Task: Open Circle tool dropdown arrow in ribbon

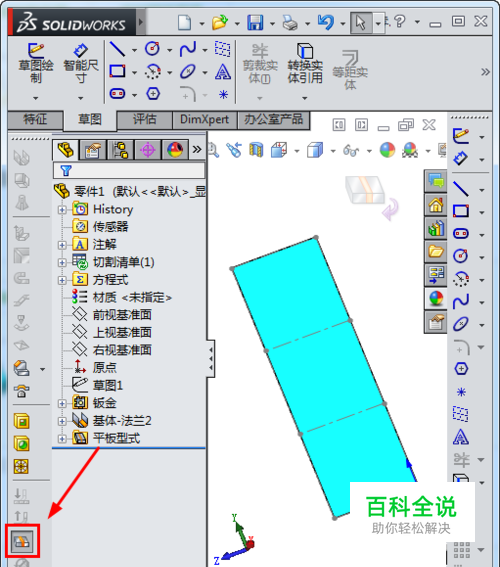Action: [x=169, y=50]
